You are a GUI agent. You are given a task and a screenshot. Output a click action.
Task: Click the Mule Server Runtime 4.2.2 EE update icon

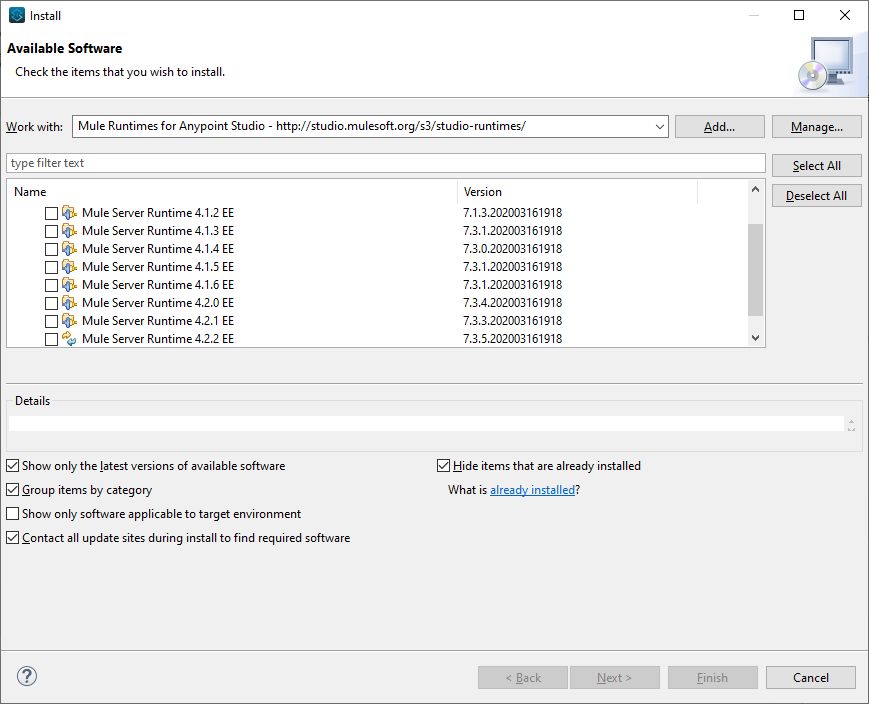(69, 339)
